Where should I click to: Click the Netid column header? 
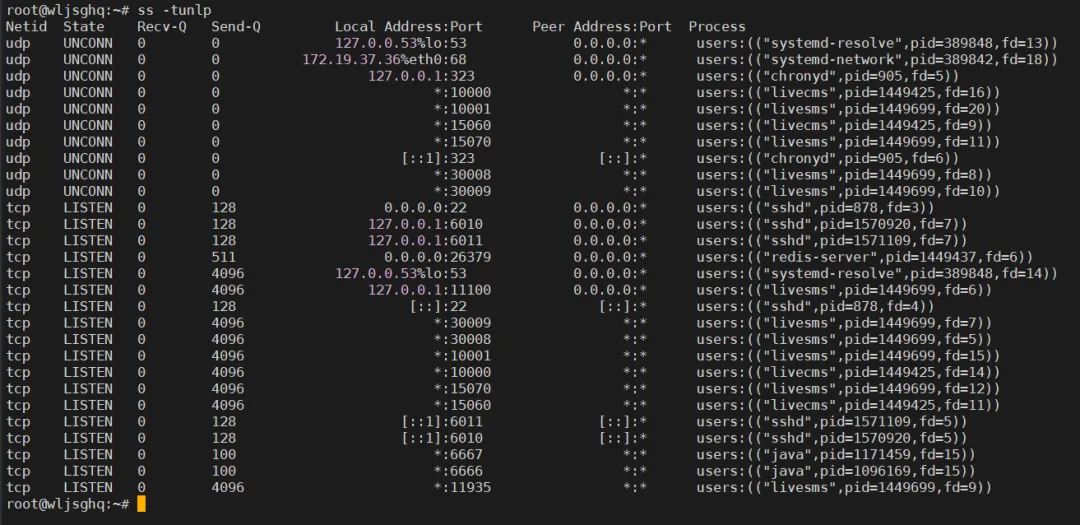point(26,26)
